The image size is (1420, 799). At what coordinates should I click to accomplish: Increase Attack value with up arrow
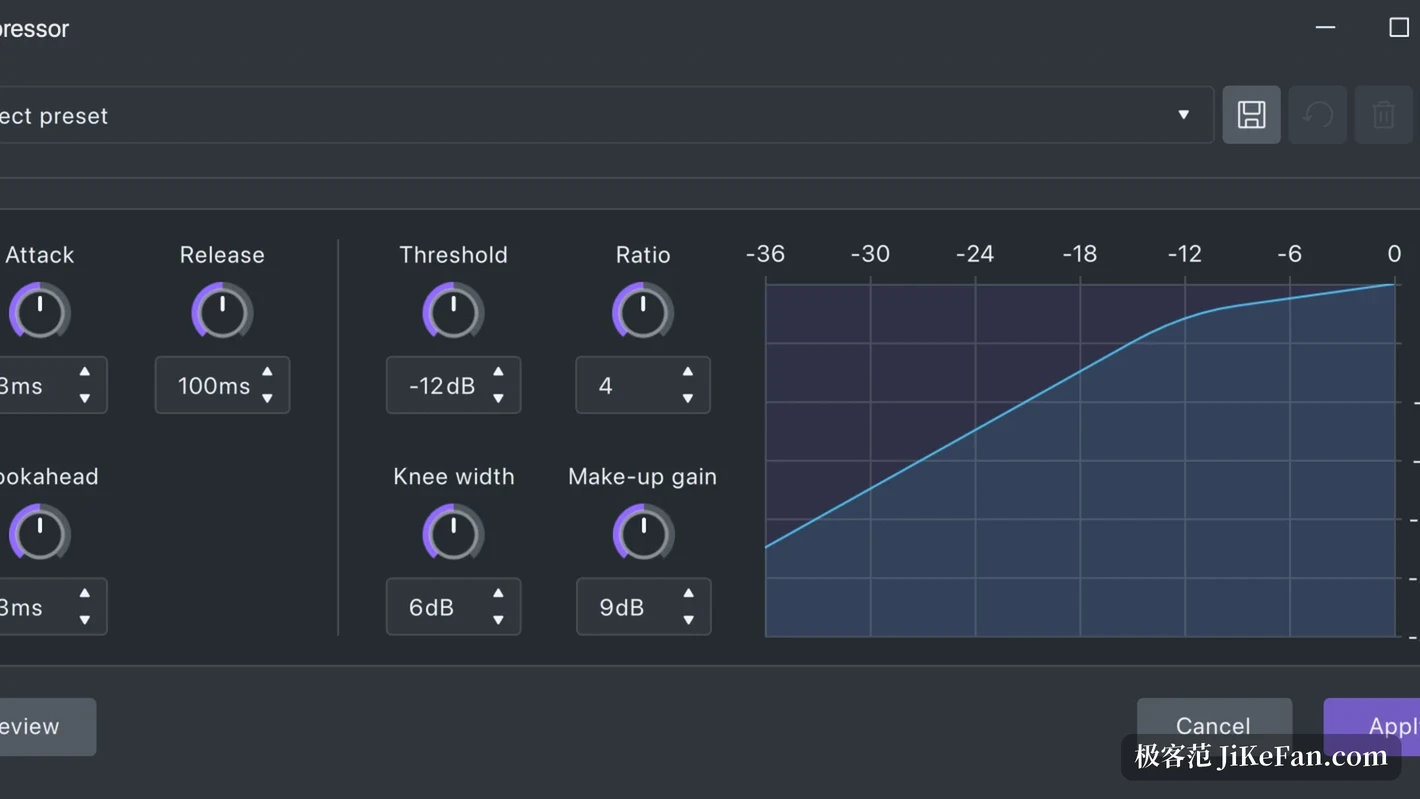click(x=85, y=372)
